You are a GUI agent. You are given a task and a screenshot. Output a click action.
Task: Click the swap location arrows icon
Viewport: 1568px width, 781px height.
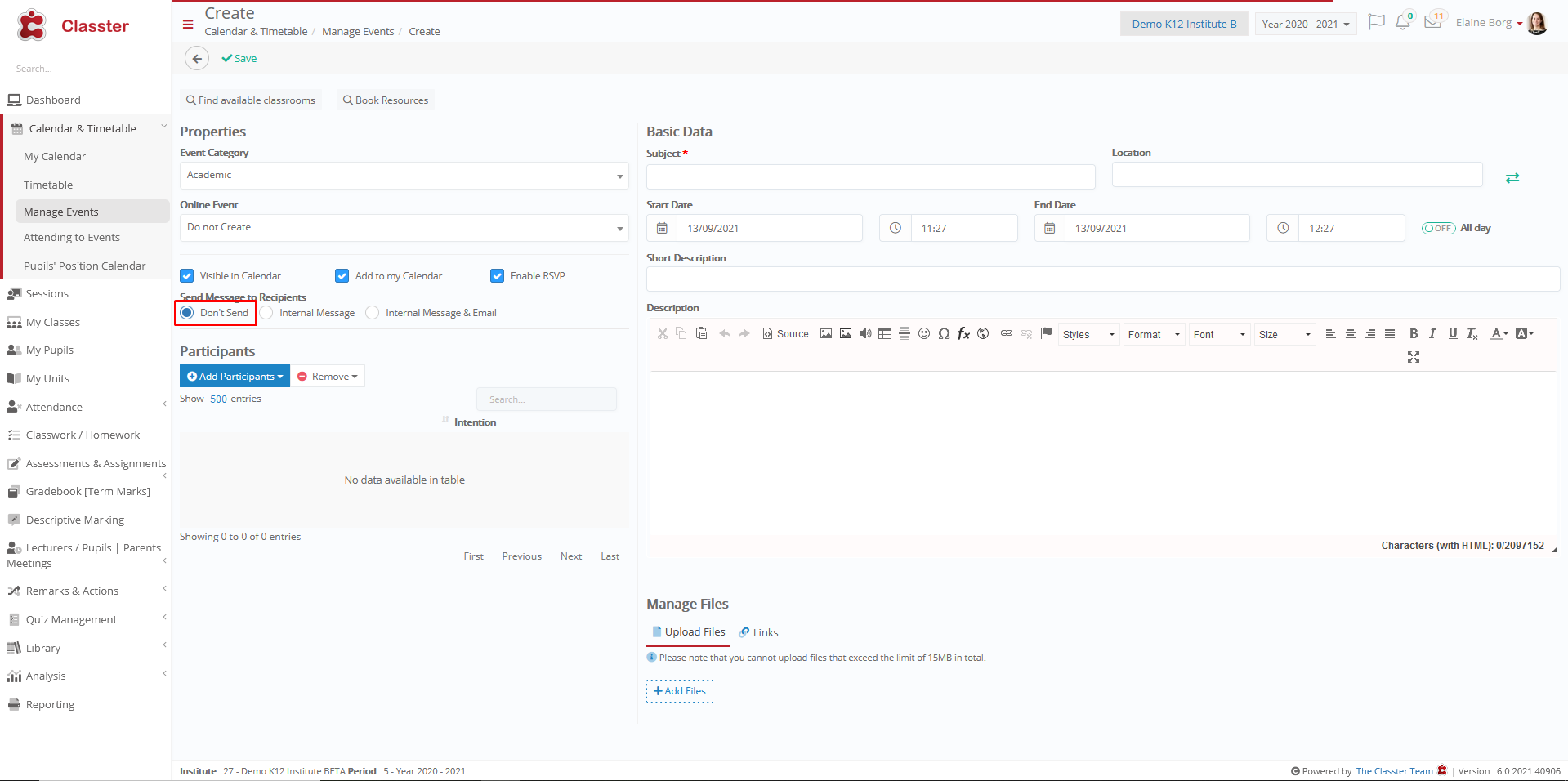1512,177
